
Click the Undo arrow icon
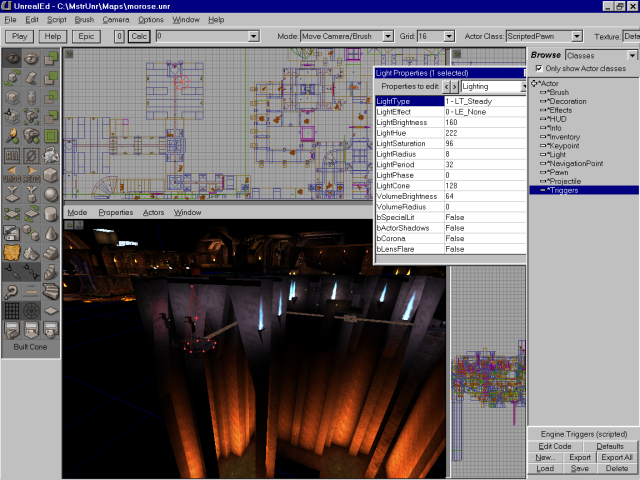[13, 171]
